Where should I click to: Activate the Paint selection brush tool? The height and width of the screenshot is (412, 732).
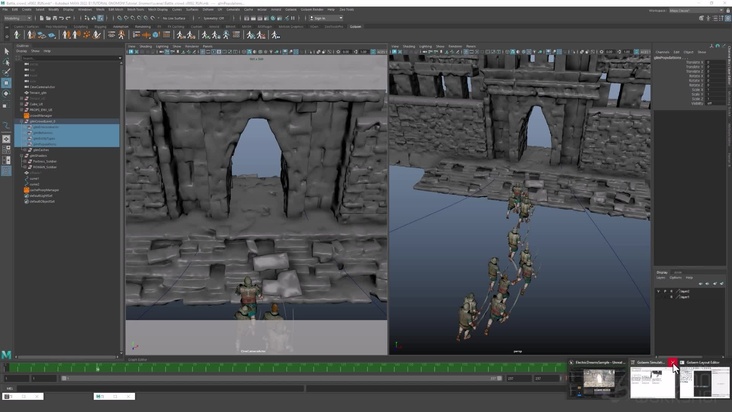click(7, 72)
